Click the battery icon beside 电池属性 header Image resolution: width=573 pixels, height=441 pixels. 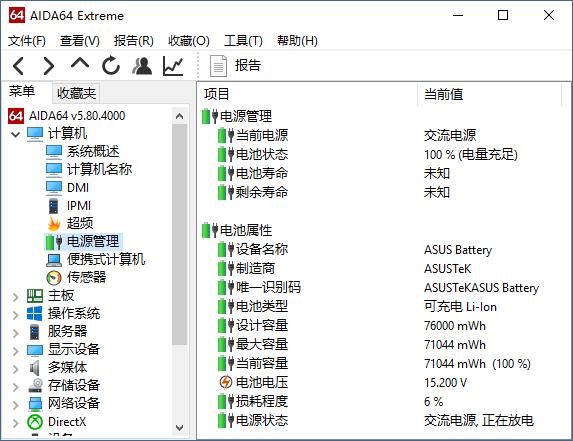210,231
